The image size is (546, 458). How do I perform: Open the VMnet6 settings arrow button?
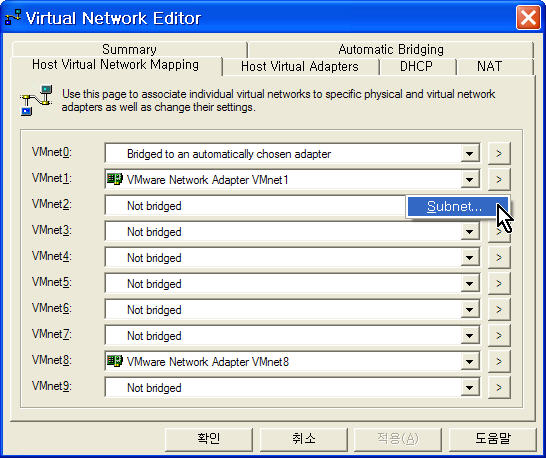coord(499,309)
